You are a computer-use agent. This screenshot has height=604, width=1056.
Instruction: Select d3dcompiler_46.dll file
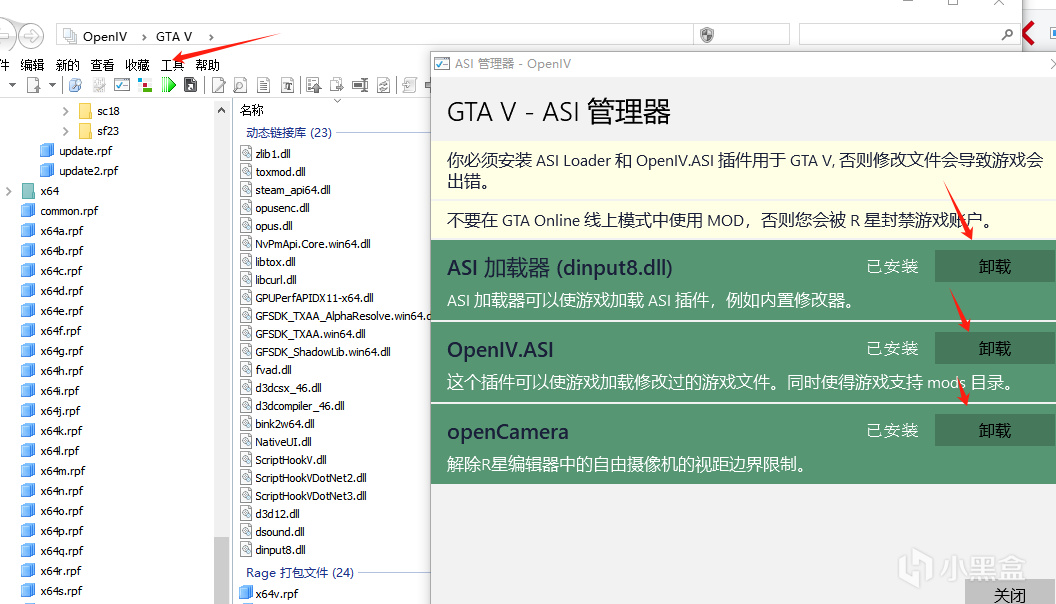(300, 406)
